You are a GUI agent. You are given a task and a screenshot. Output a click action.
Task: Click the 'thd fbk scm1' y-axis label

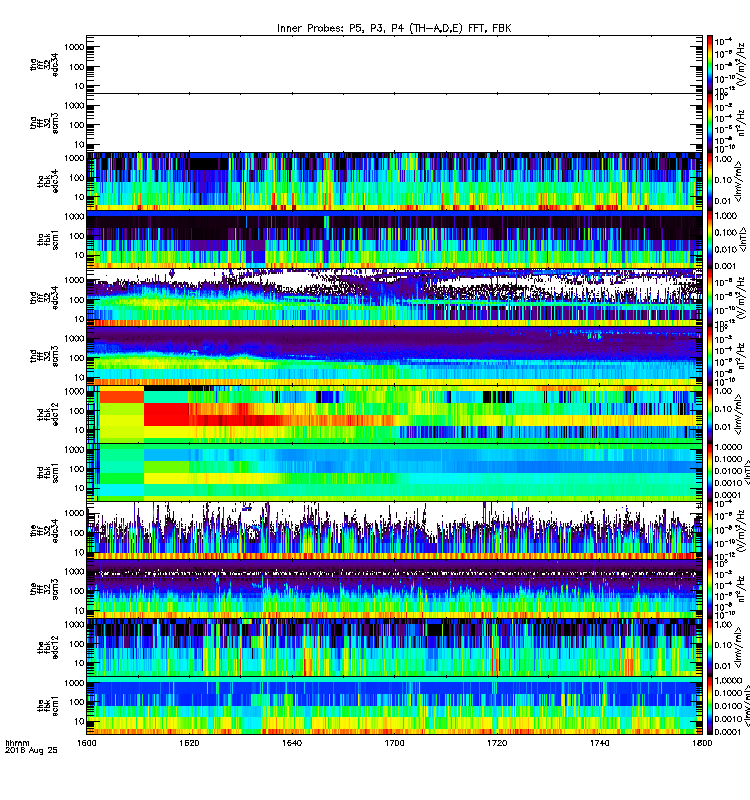(48, 472)
